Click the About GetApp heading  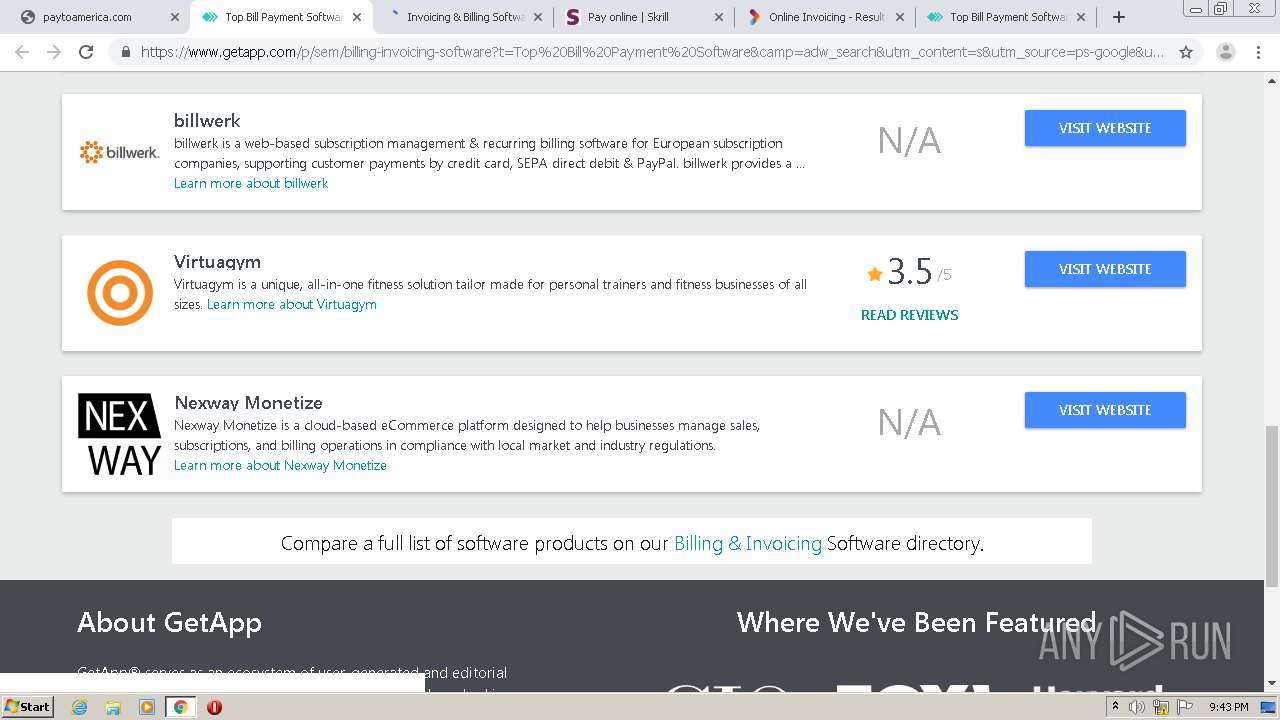pyautogui.click(x=169, y=622)
